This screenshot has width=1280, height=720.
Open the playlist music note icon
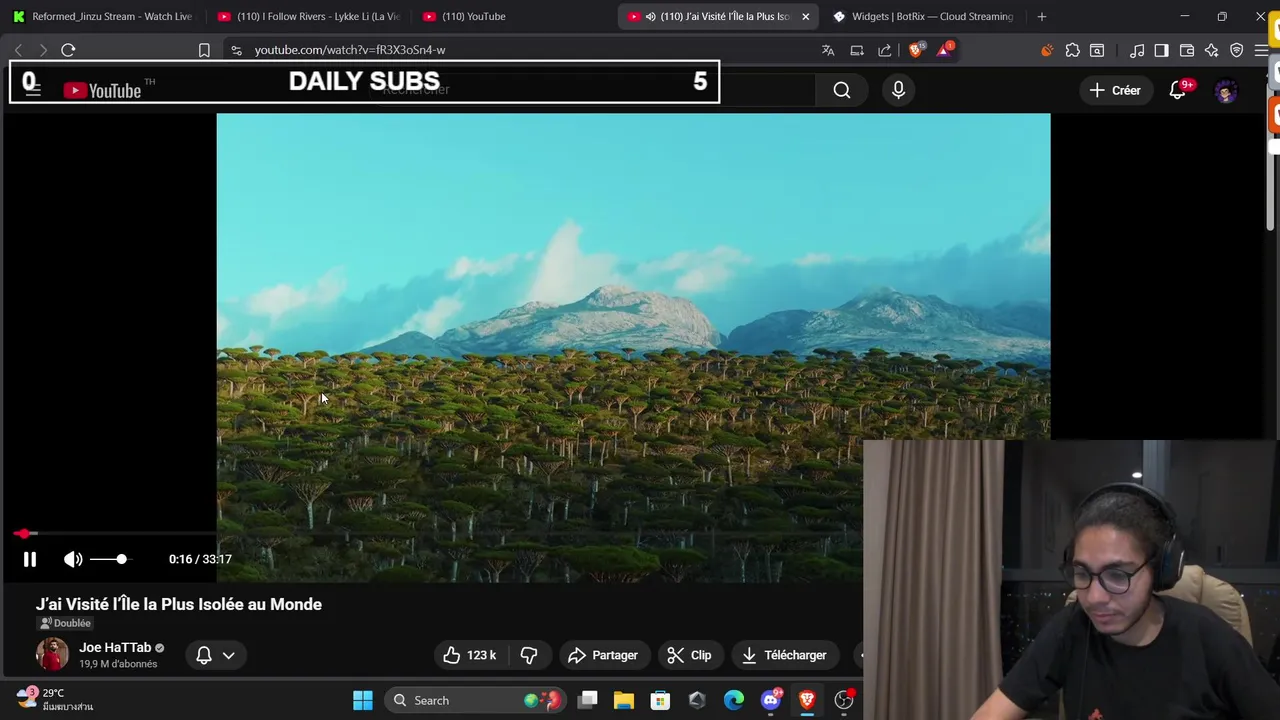[x=1137, y=50]
